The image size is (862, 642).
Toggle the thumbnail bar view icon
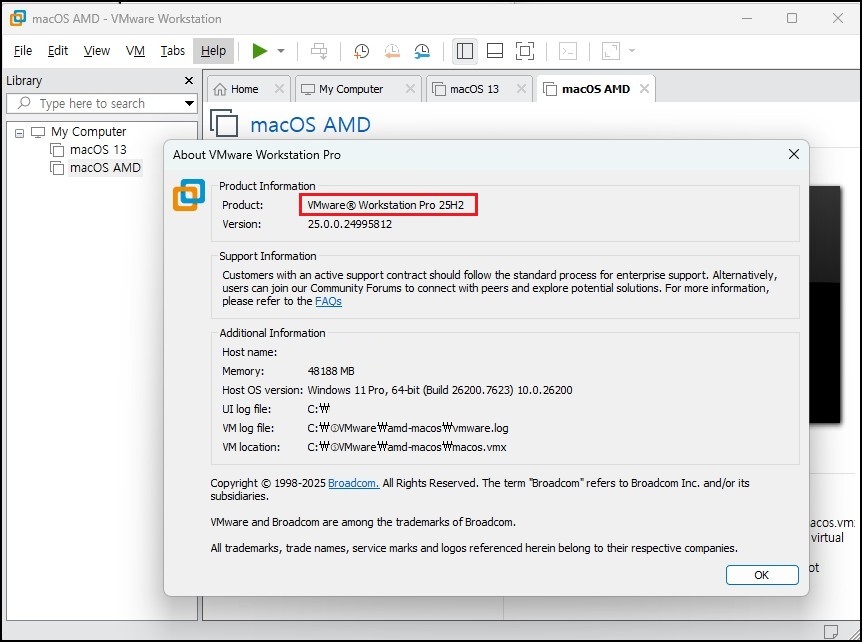click(495, 51)
